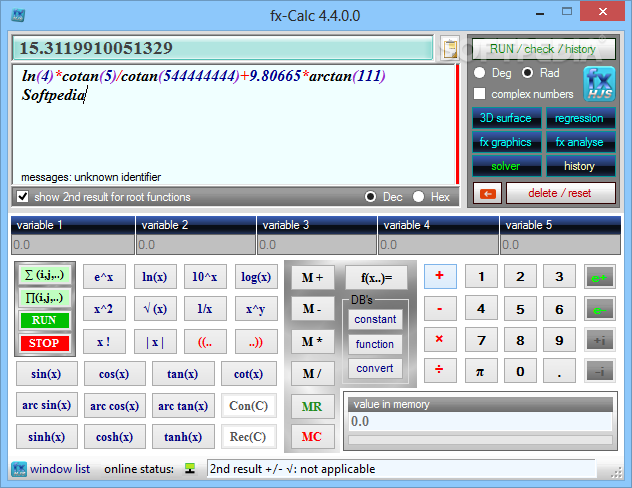Image resolution: width=632 pixels, height=488 pixels.
Task: Click the red STOP button
Action: (x=44, y=343)
